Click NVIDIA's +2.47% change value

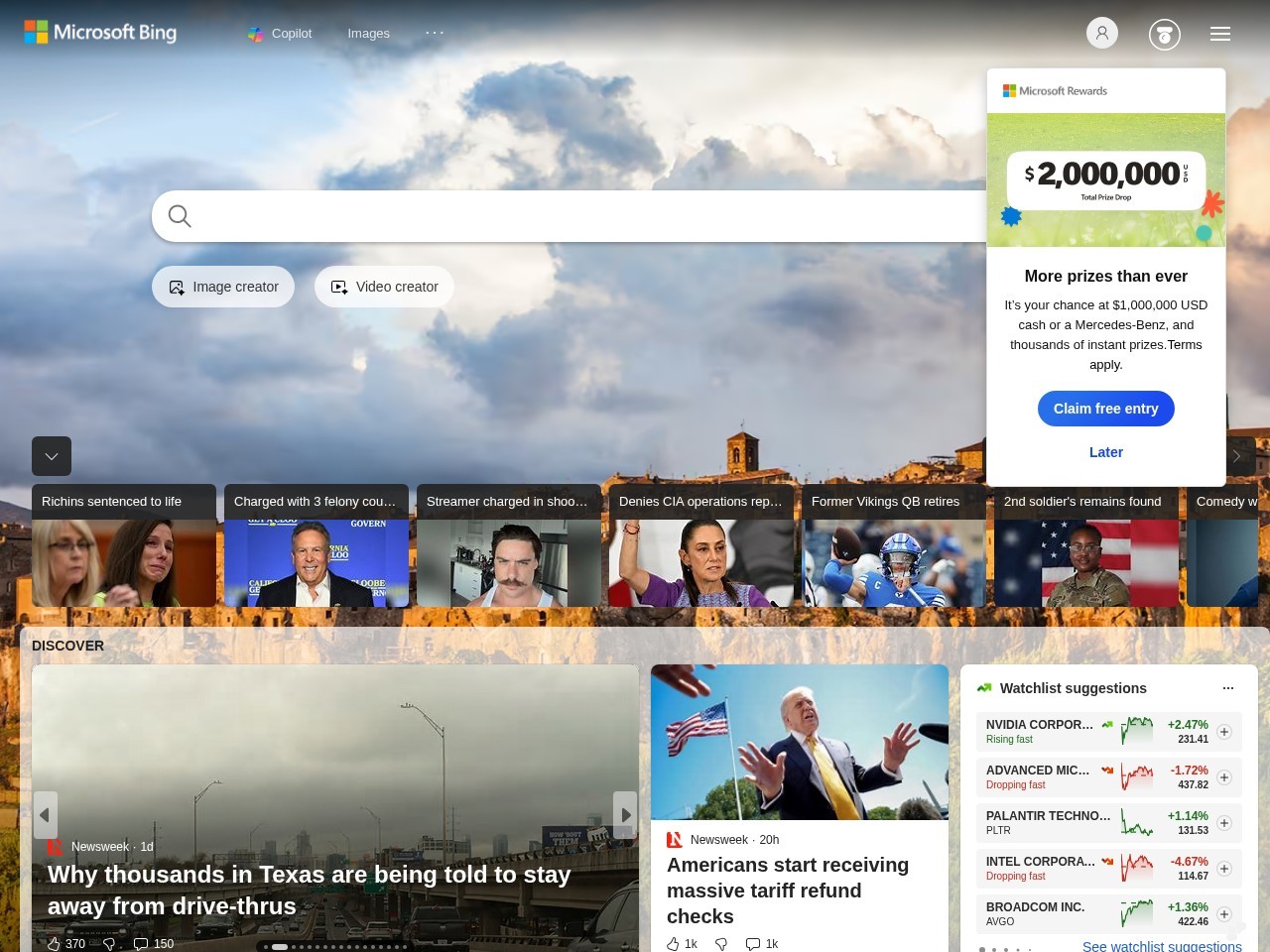tap(1188, 725)
